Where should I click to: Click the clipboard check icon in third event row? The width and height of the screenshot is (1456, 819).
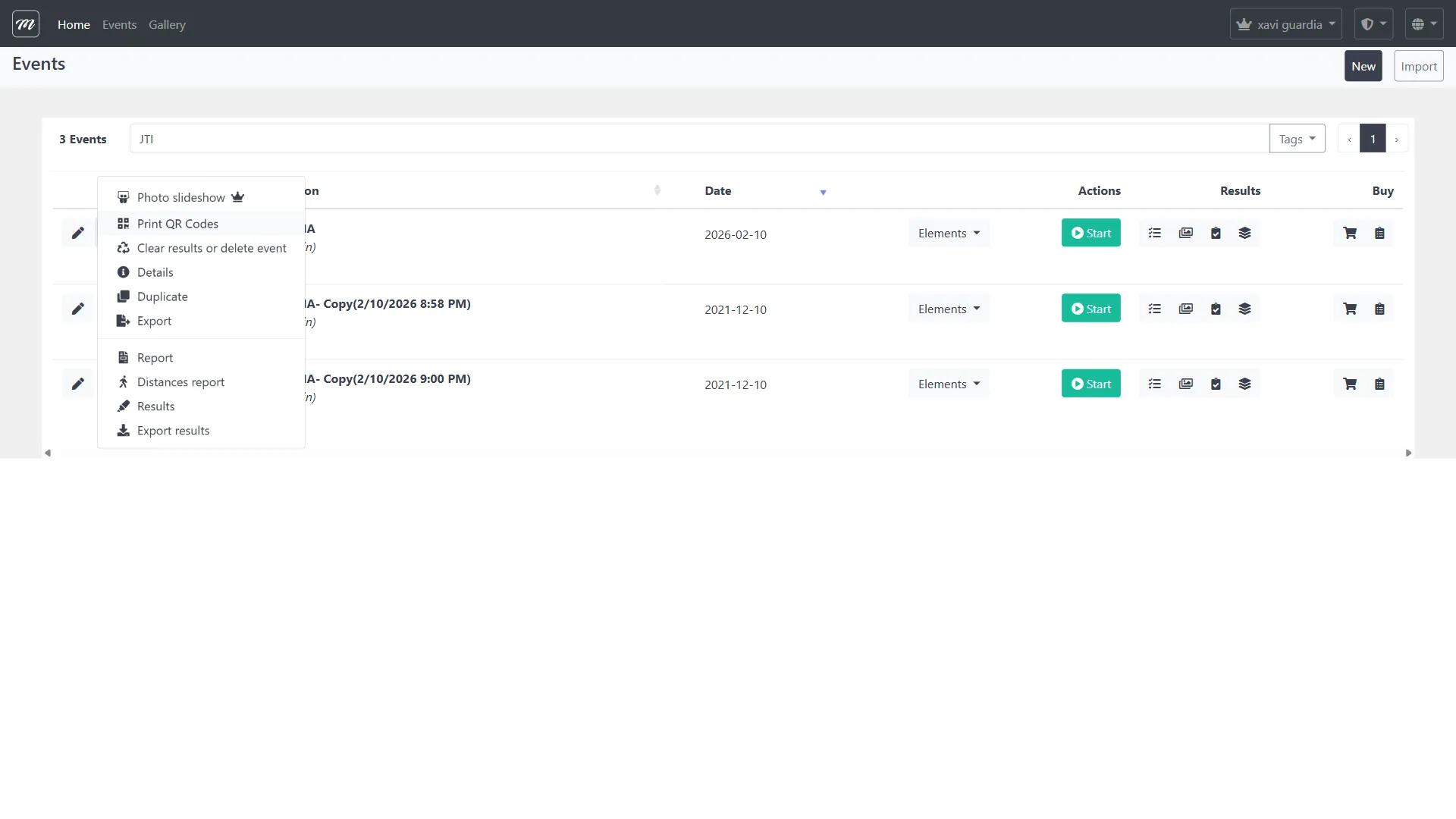point(1216,384)
